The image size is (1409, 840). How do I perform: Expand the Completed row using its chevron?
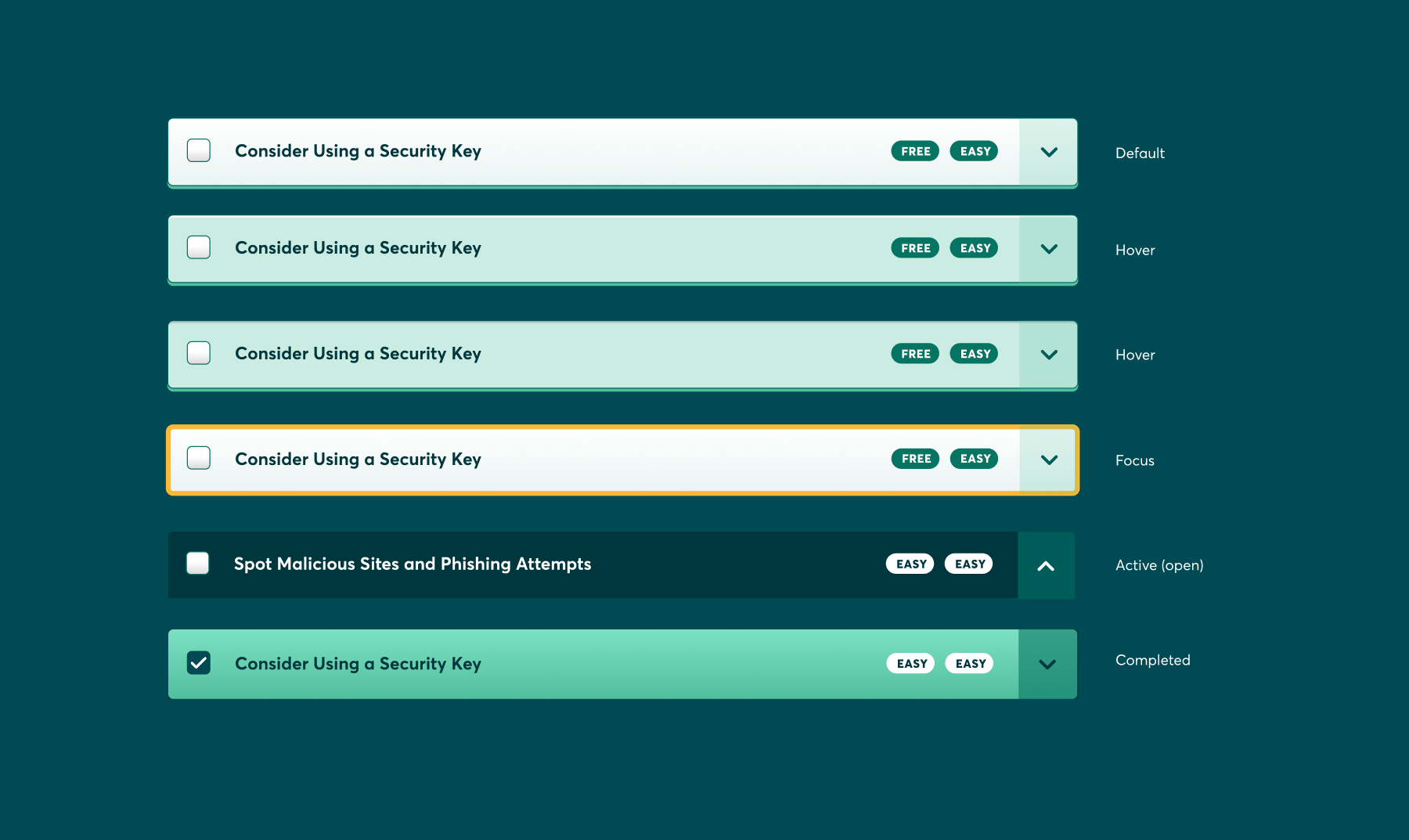pos(1047,664)
